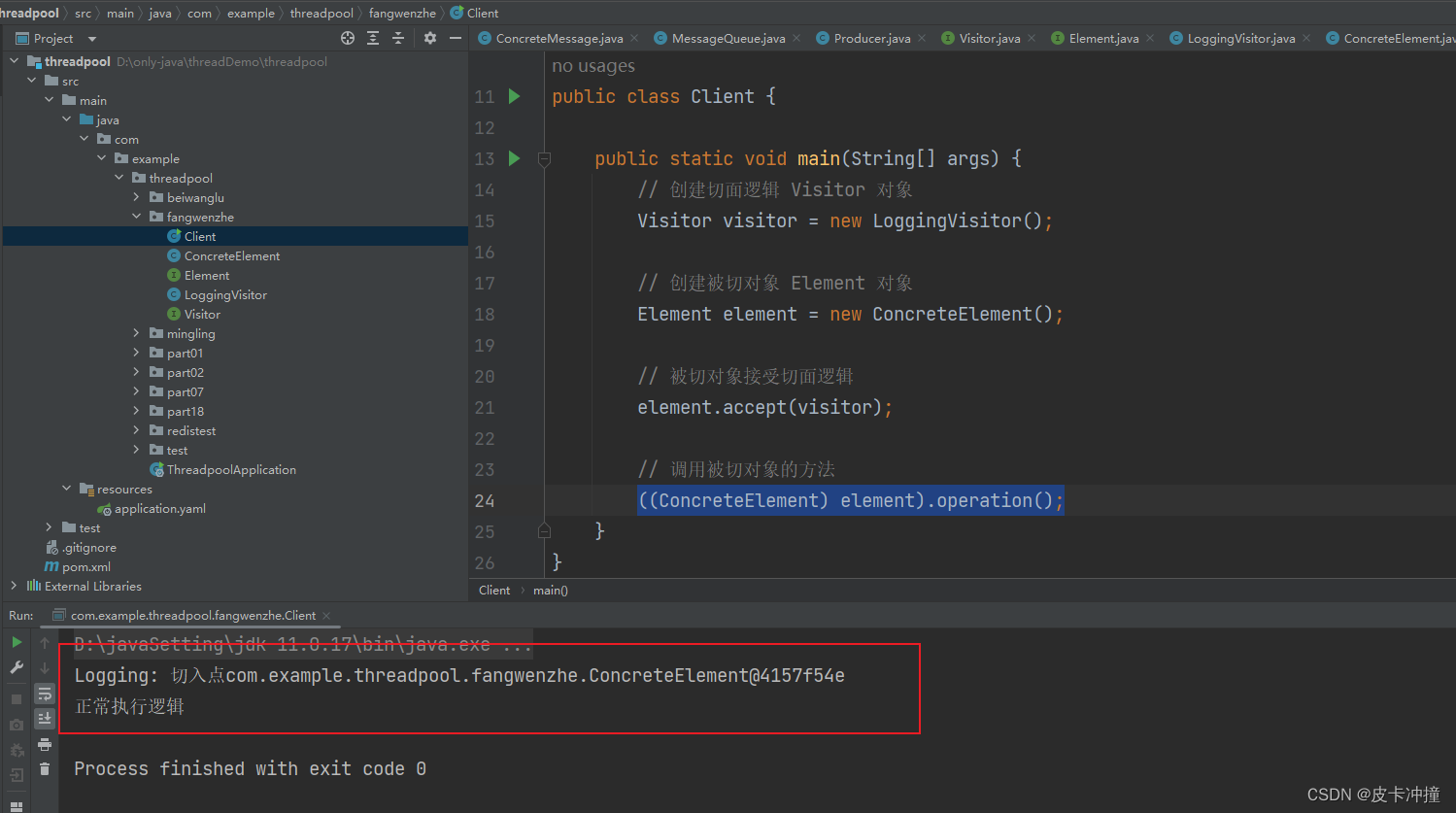The height and width of the screenshot is (813, 1456).
Task: Open the Project view dropdown
Action: point(92,39)
